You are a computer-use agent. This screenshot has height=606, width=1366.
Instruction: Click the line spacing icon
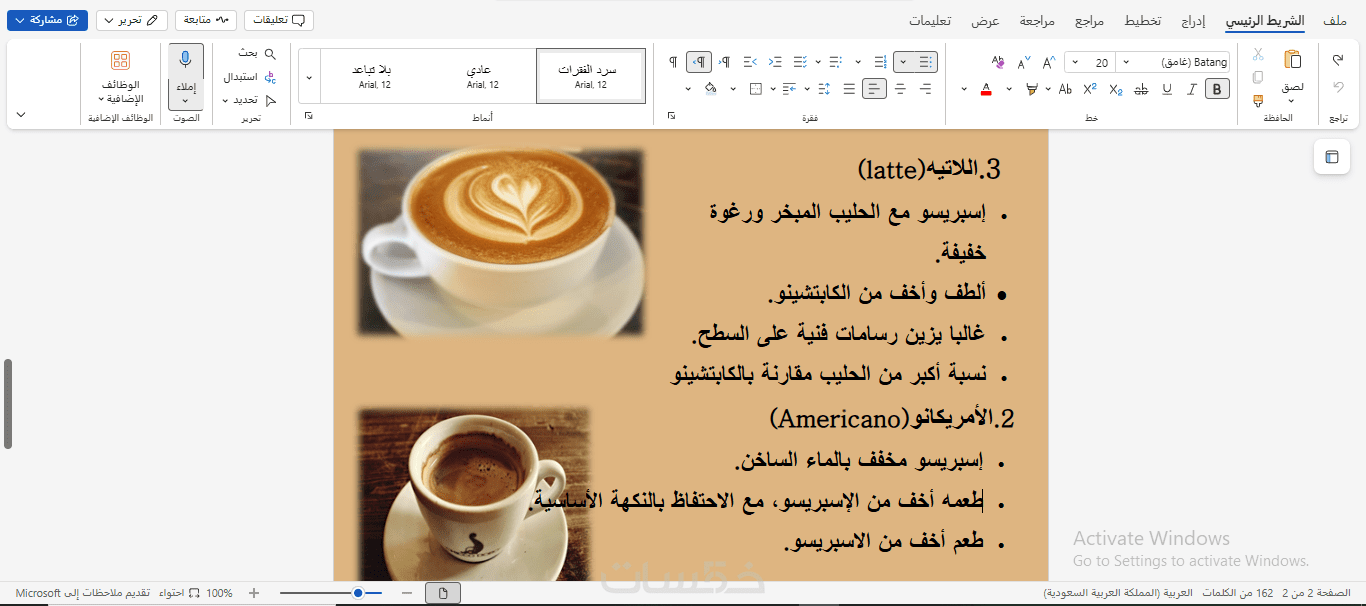pyautogui.click(x=824, y=89)
